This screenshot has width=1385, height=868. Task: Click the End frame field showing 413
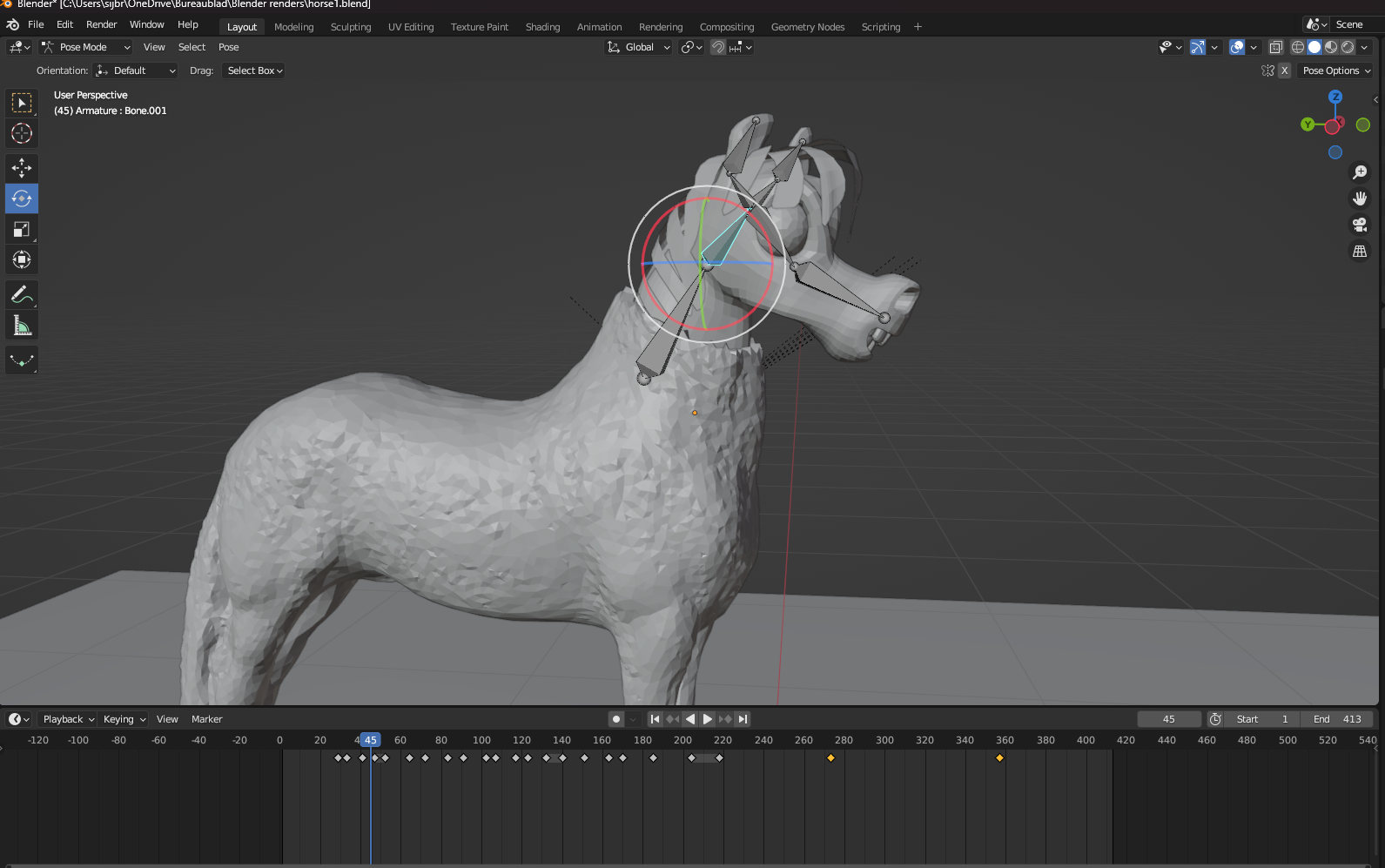click(1337, 719)
